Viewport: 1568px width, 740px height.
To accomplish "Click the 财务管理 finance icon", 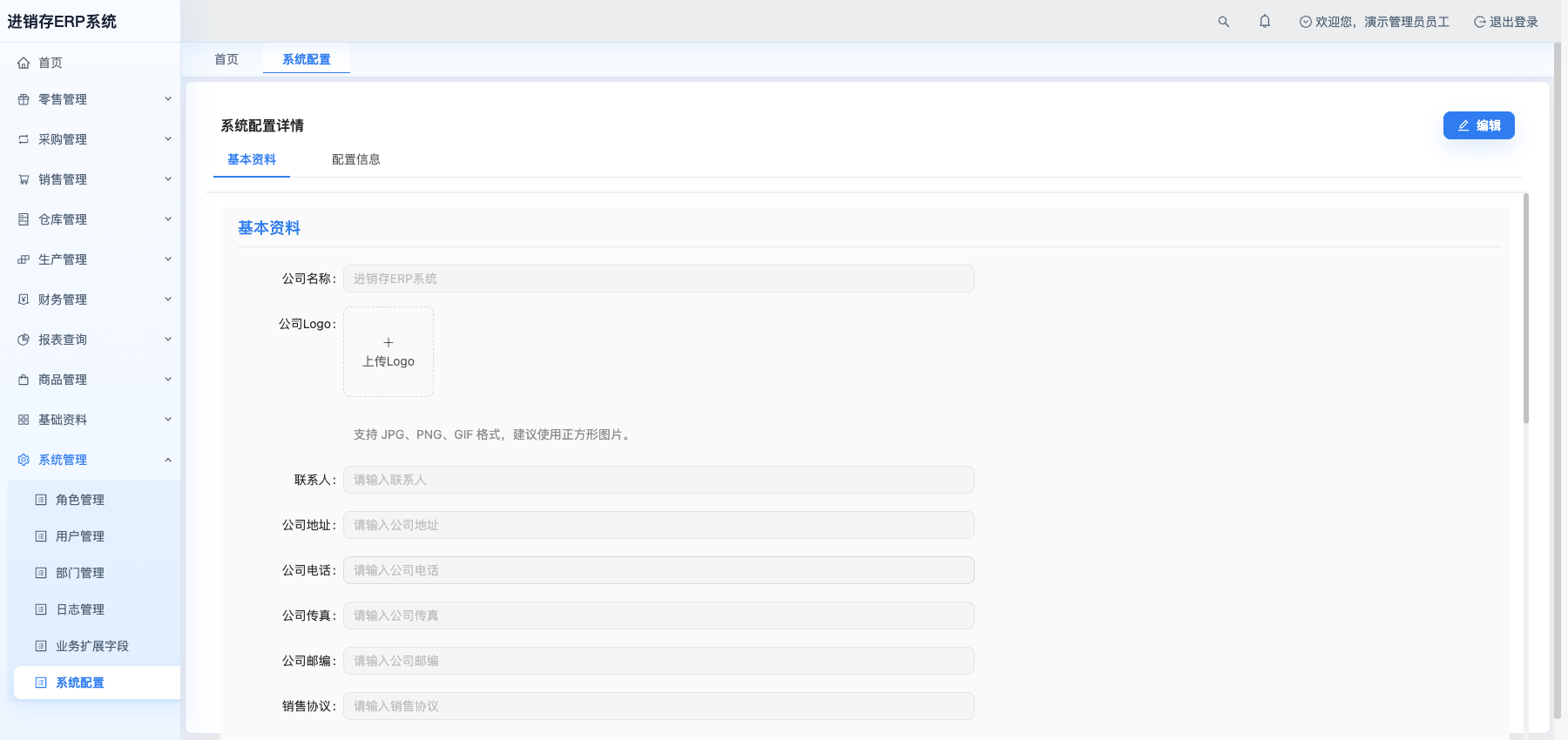I will [x=24, y=299].
